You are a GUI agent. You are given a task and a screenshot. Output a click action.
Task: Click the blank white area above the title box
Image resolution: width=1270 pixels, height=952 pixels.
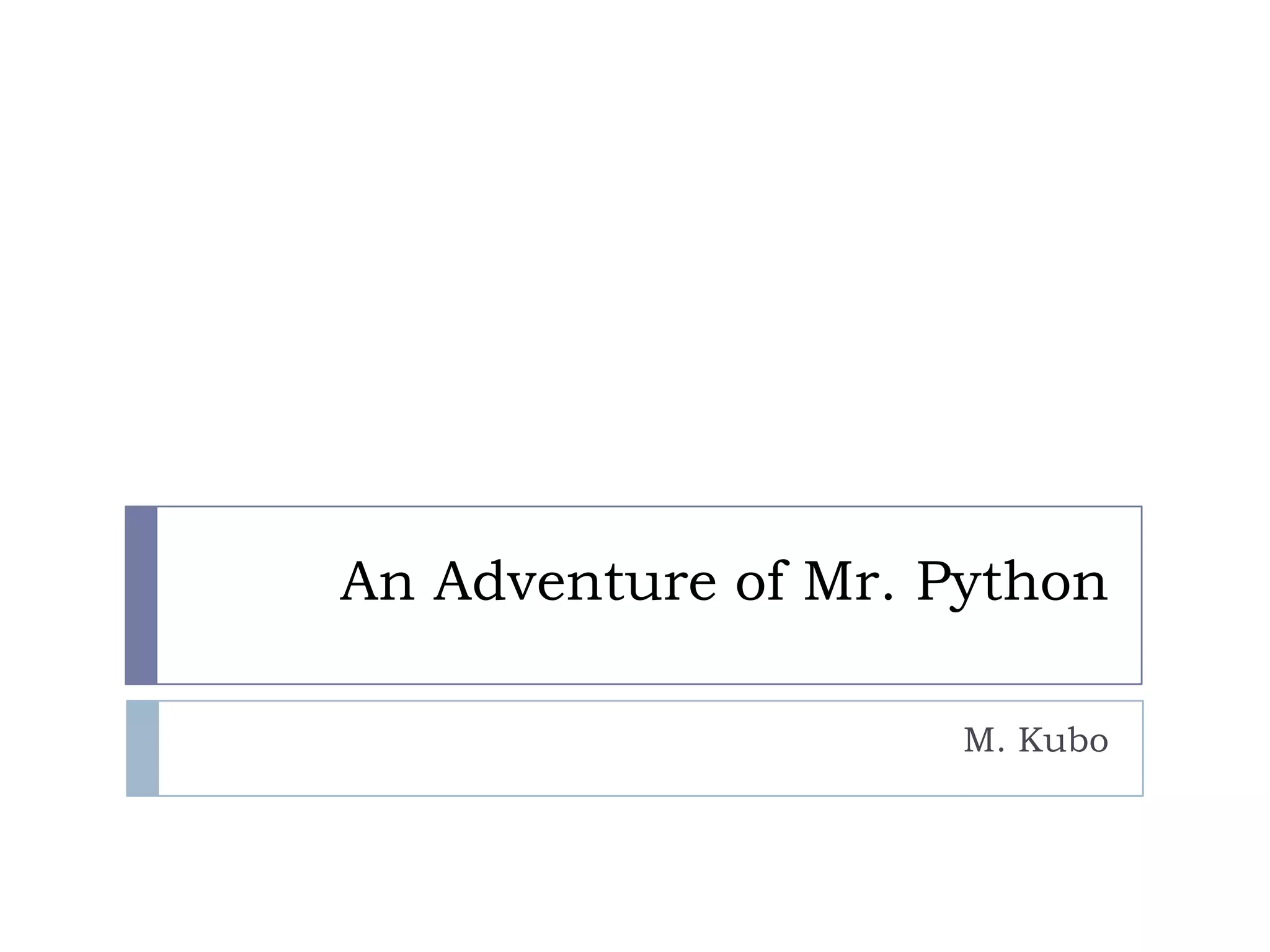click(x=635, y=248)
